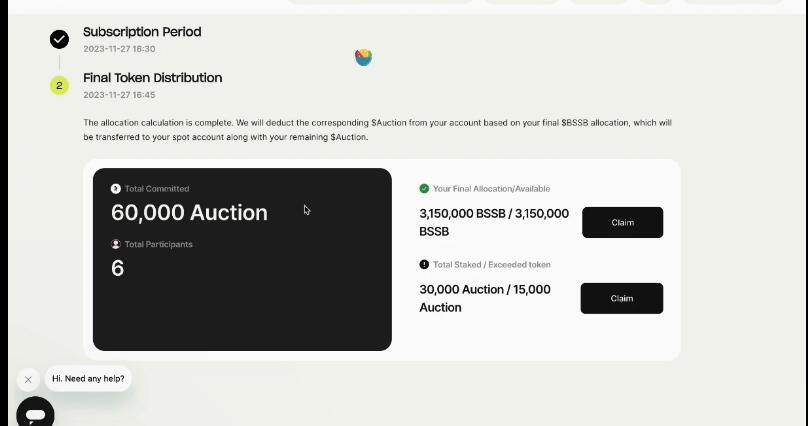
Task: Dismiss the help message with the X
Action: pyautogui.click(x=28, y=380)
